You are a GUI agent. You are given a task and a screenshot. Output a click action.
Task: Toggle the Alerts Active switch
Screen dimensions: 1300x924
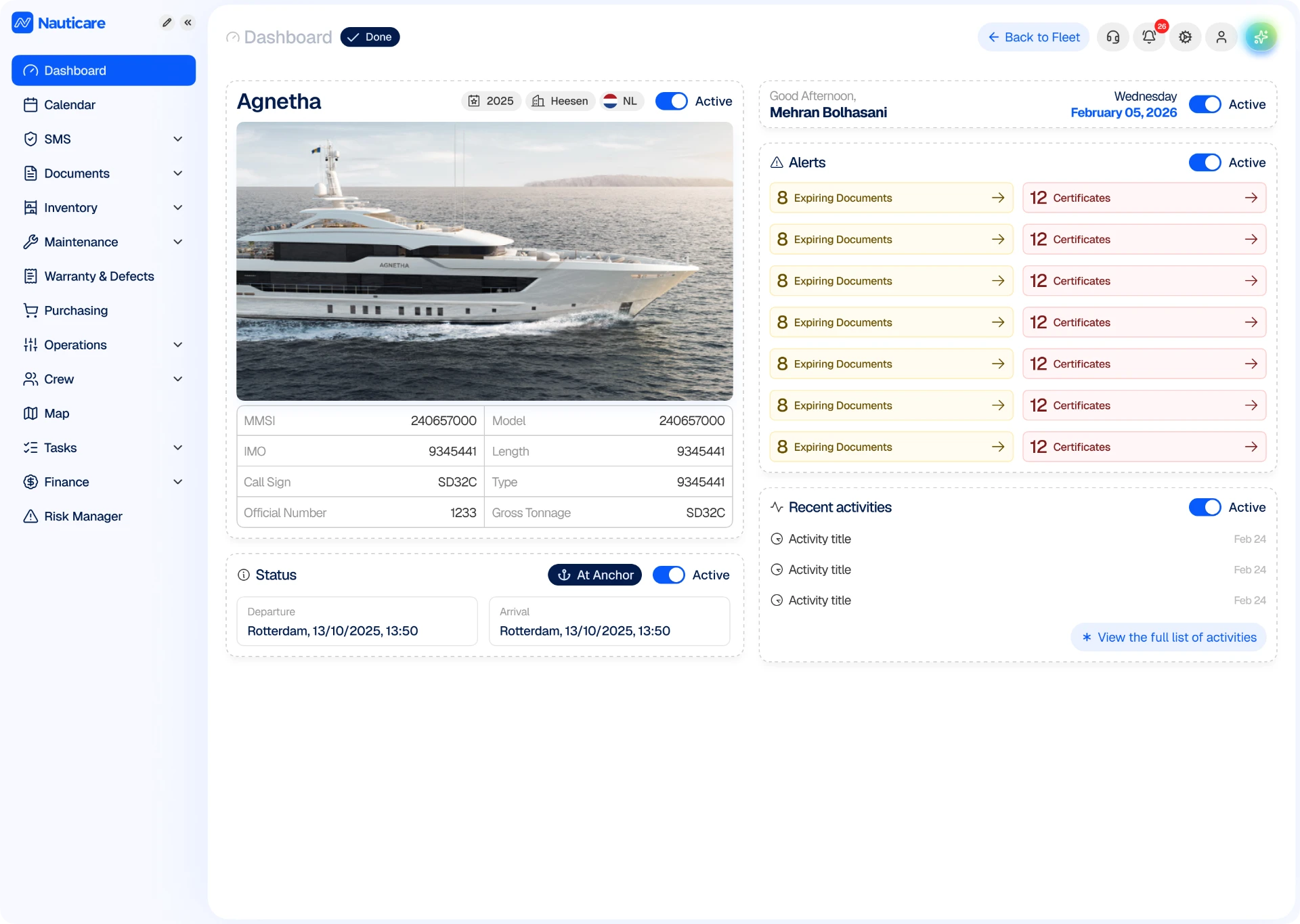(x=1205, y=162)
